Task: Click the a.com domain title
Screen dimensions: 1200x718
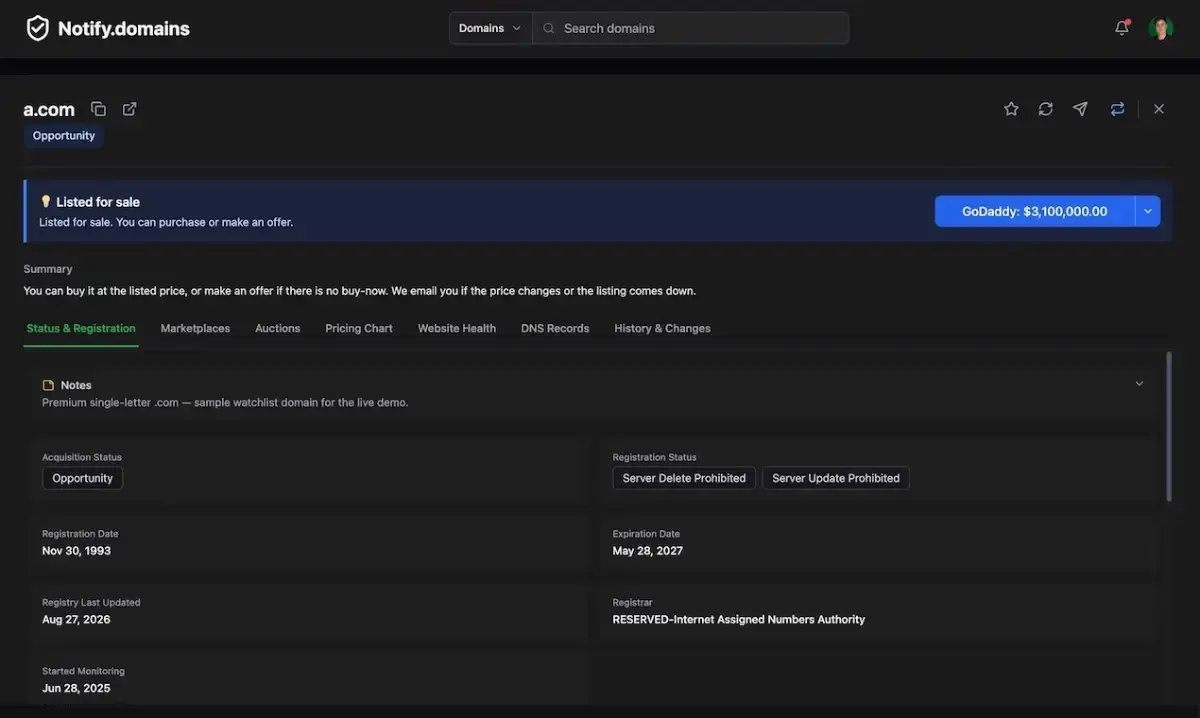Action: [x=49, y=110]
